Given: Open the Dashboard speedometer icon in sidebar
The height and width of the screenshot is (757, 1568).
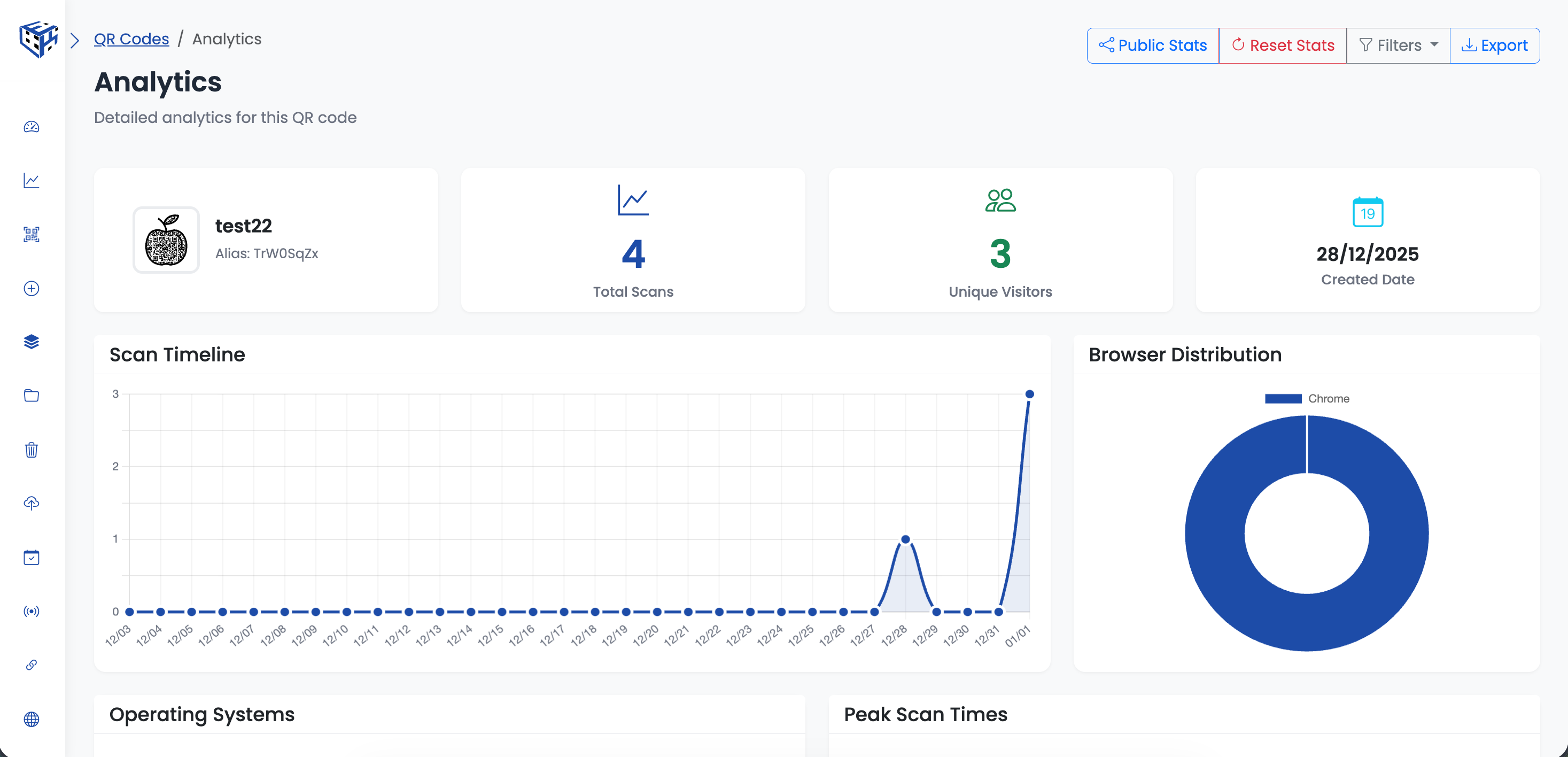Looking at the screenshot, I should pos(30,127).
